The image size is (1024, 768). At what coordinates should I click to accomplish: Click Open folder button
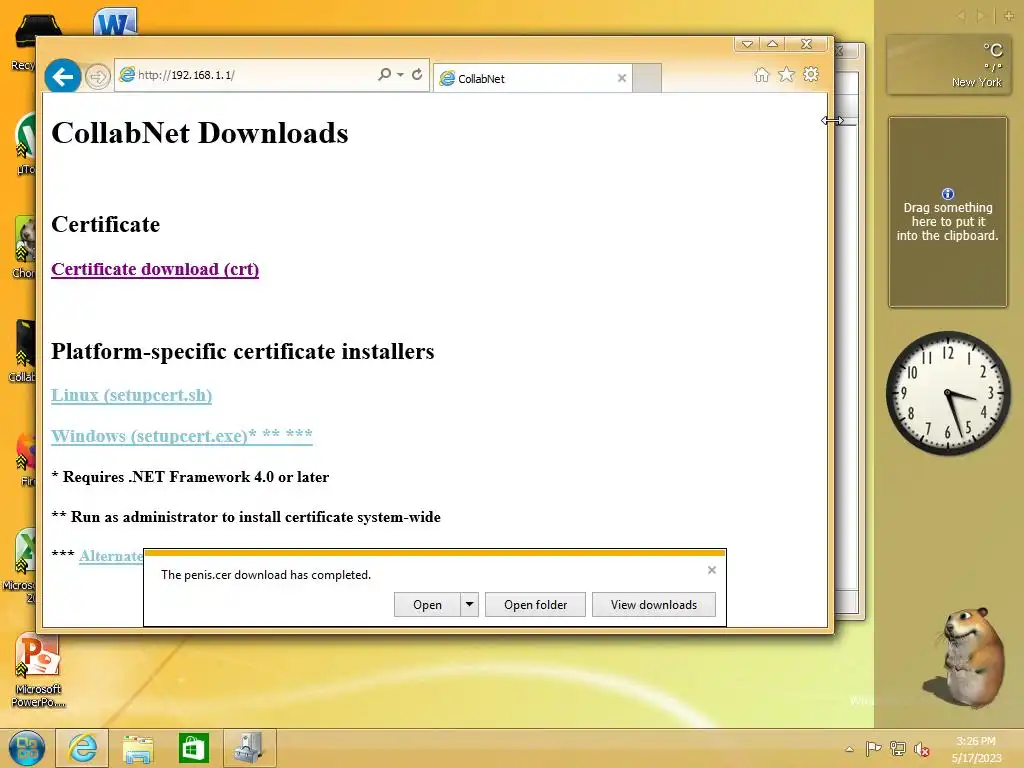coord(536,605)
